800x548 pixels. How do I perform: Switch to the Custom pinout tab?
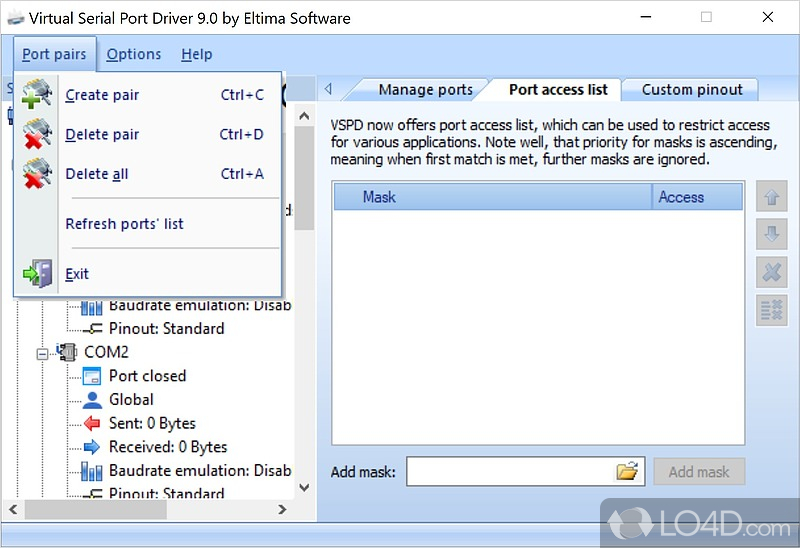click(692, 89)
